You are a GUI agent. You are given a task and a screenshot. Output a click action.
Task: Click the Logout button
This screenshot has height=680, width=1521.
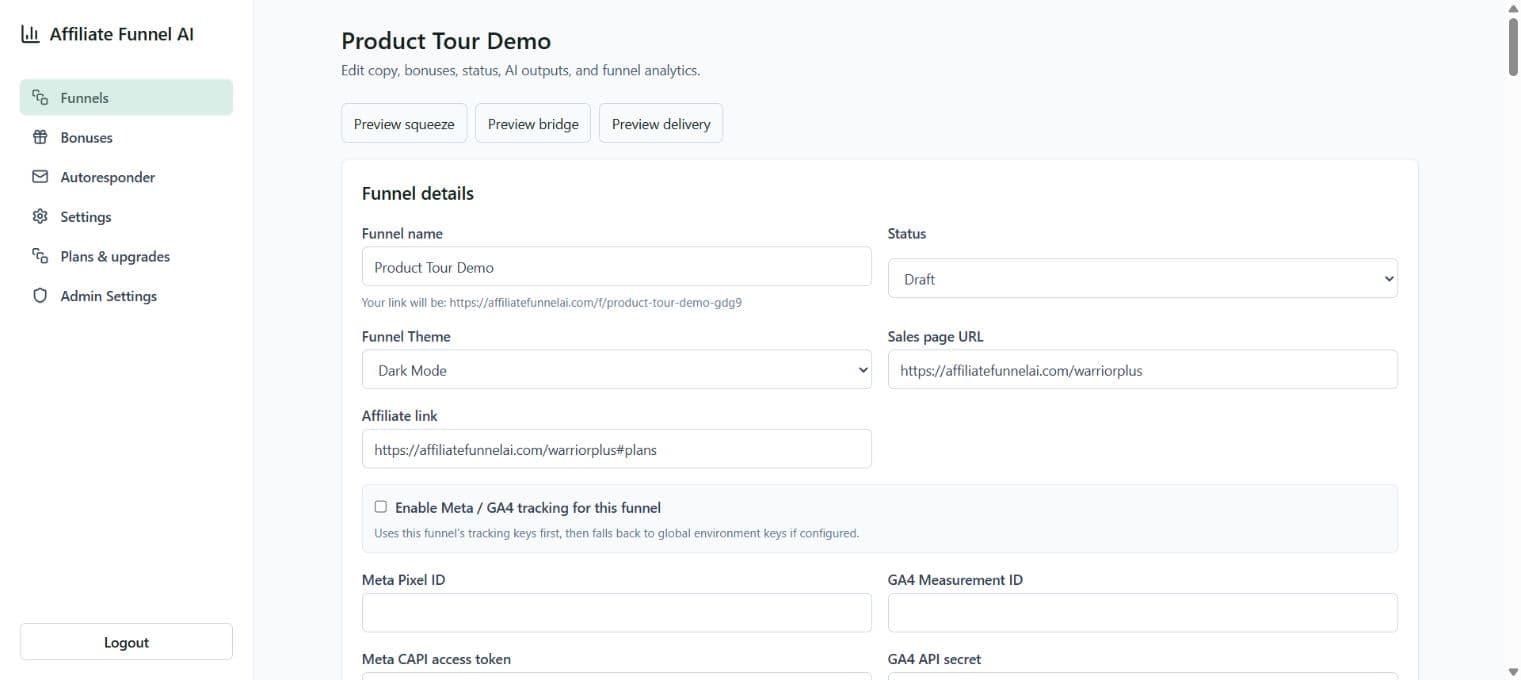[126, 642]
